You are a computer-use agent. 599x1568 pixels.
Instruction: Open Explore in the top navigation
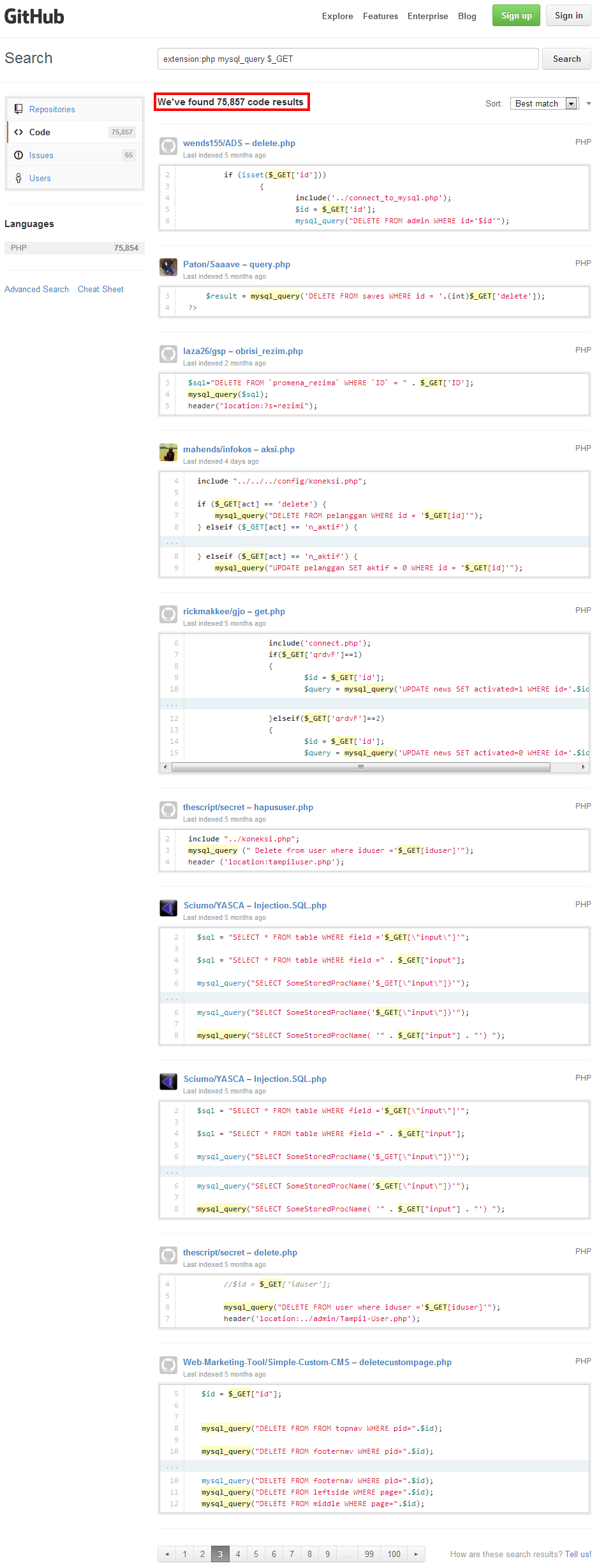(x=337, y=16)
